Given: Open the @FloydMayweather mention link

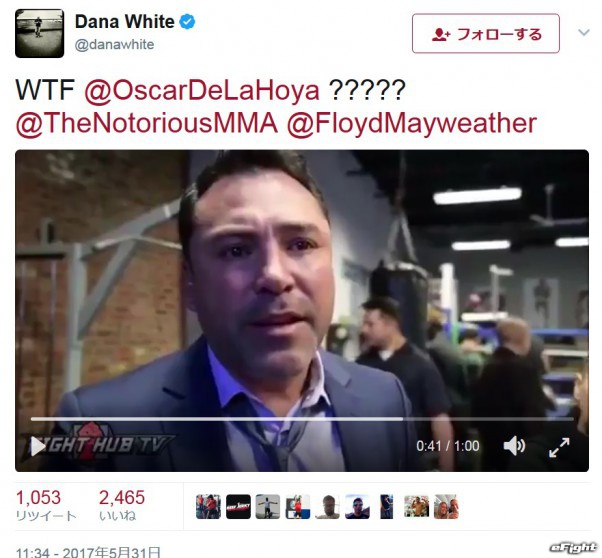Looking at the screenshot, I should [x=412, y=124].
